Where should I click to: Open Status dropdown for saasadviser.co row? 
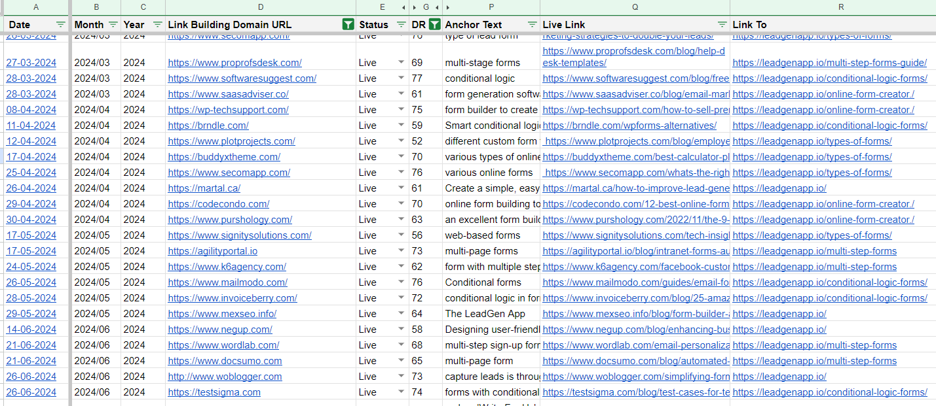point(401,94)
